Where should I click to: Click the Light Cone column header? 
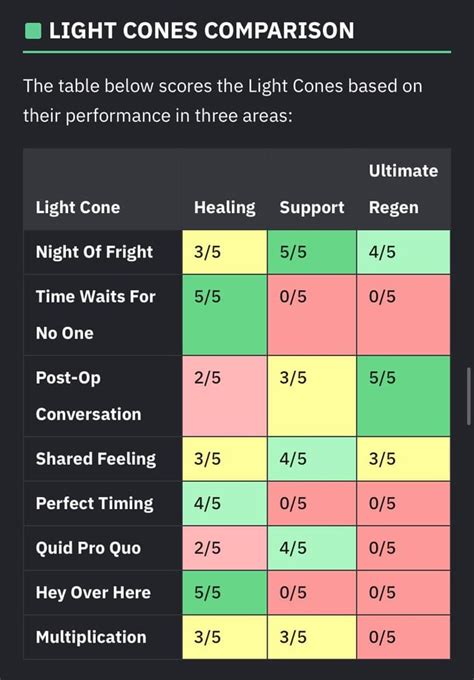coord(78,207)
